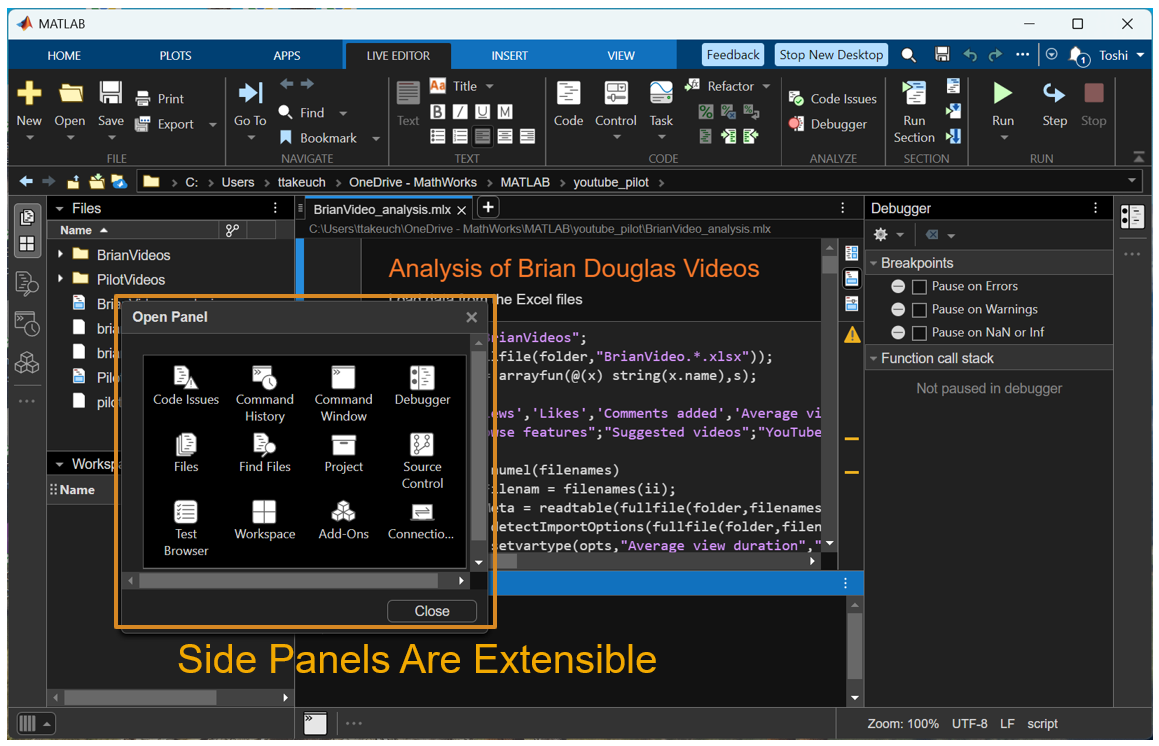Open the Source Control panel

point(422,461)
